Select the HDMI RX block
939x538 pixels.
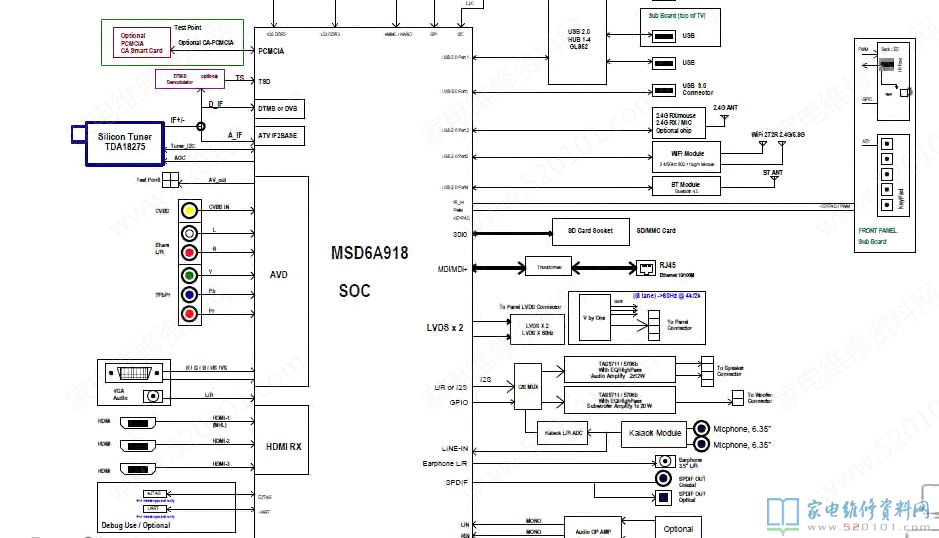coord(281,446)
